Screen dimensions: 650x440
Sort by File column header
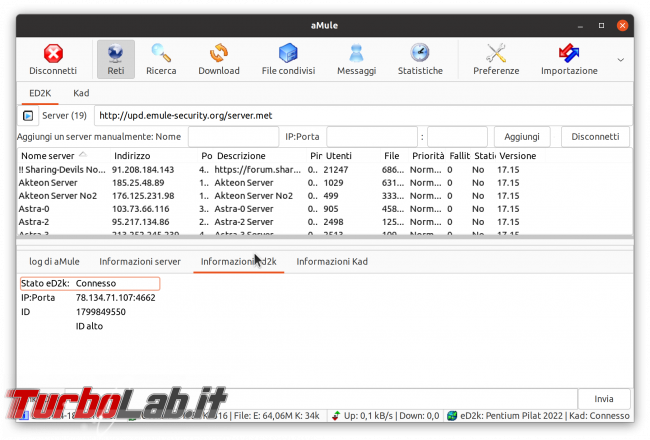[x=395, y=156]
